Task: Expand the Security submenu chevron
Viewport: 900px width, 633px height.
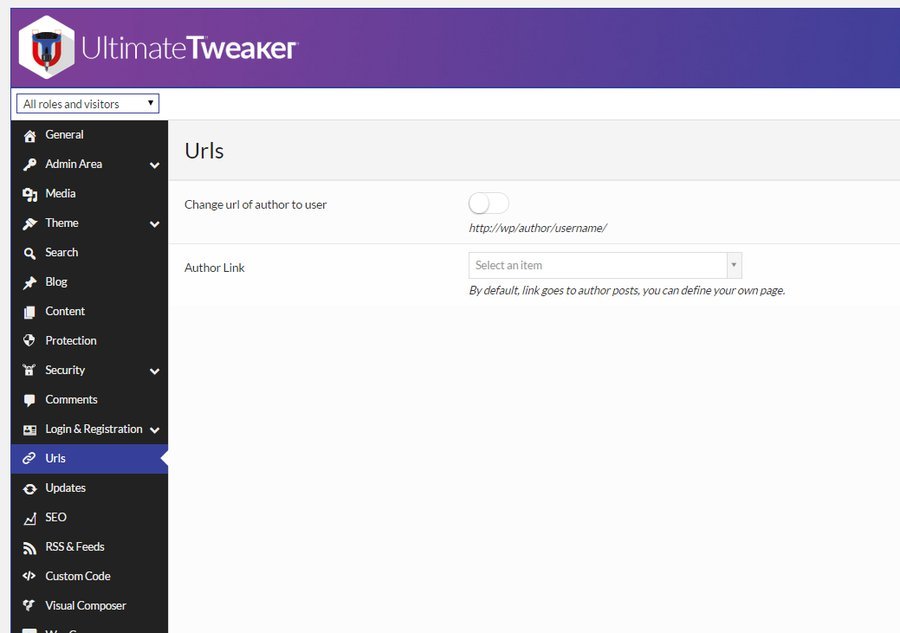Action: click(154, 371)
